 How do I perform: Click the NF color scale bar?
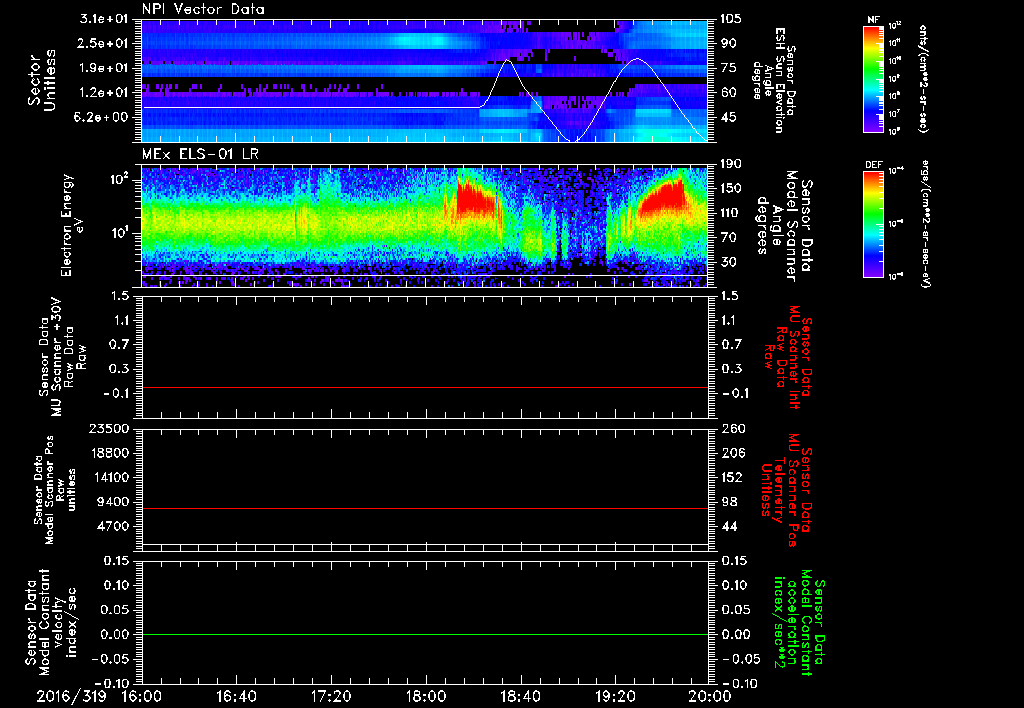point(874,78)
